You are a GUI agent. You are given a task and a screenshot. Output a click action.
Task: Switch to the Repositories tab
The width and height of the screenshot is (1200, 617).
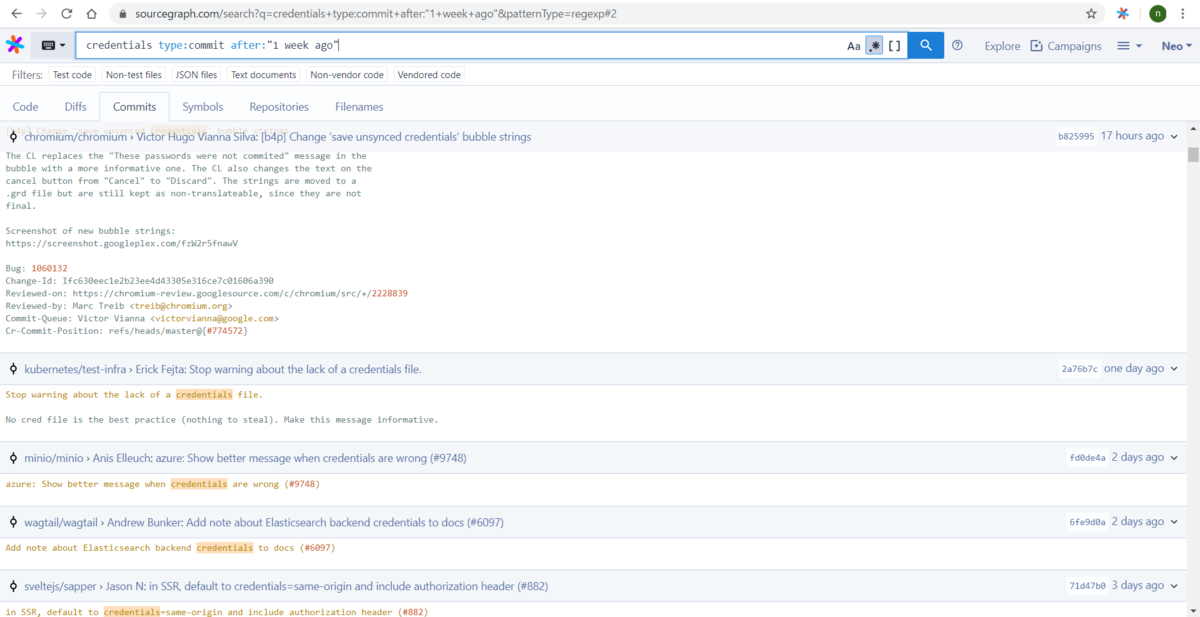(279, 107)
